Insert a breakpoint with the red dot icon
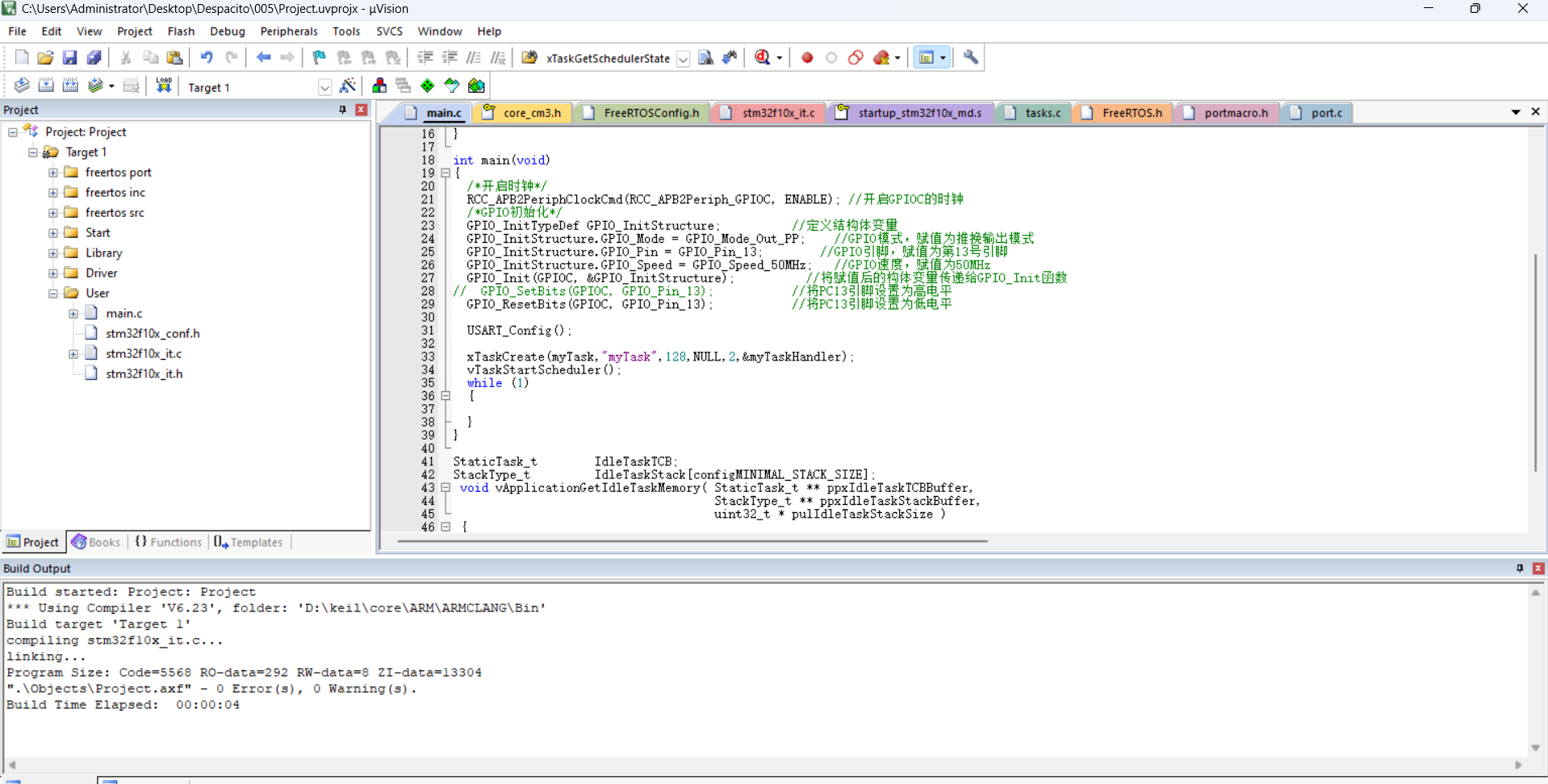 tap(807, 57)
